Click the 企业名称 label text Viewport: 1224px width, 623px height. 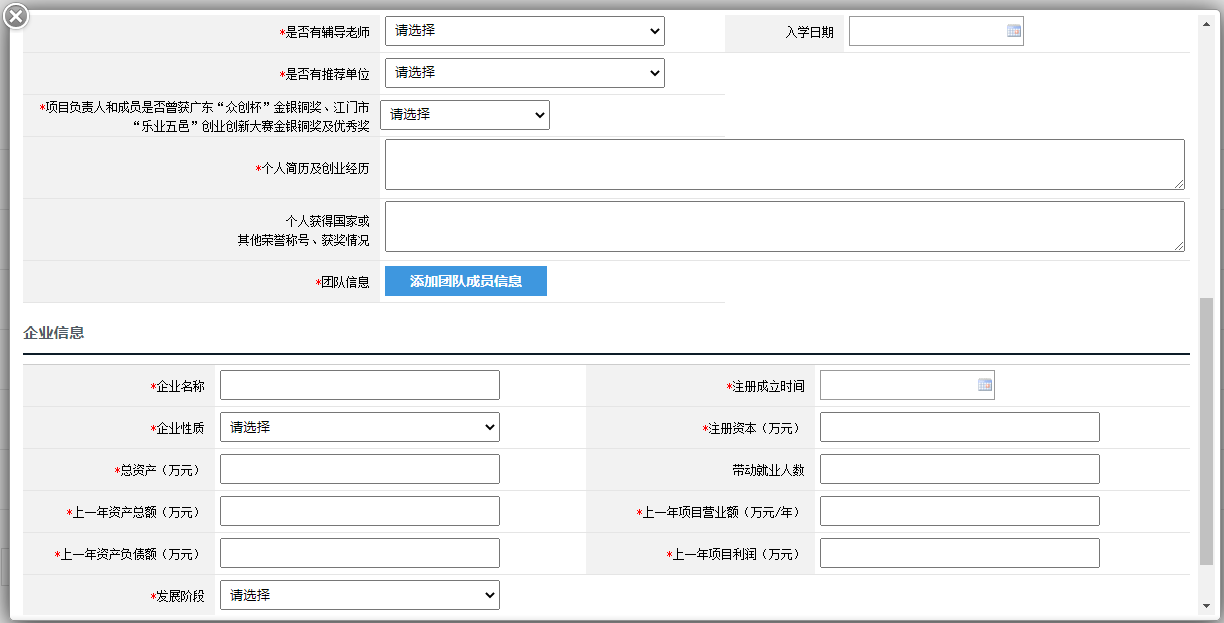click(x=180, y=386)
